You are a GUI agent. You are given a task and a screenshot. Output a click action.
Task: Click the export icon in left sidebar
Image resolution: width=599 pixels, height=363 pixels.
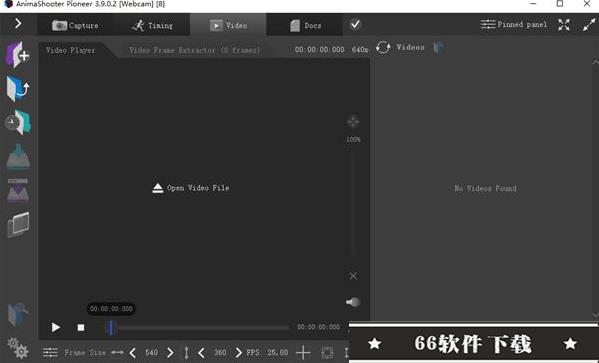[x=18, y=190]
